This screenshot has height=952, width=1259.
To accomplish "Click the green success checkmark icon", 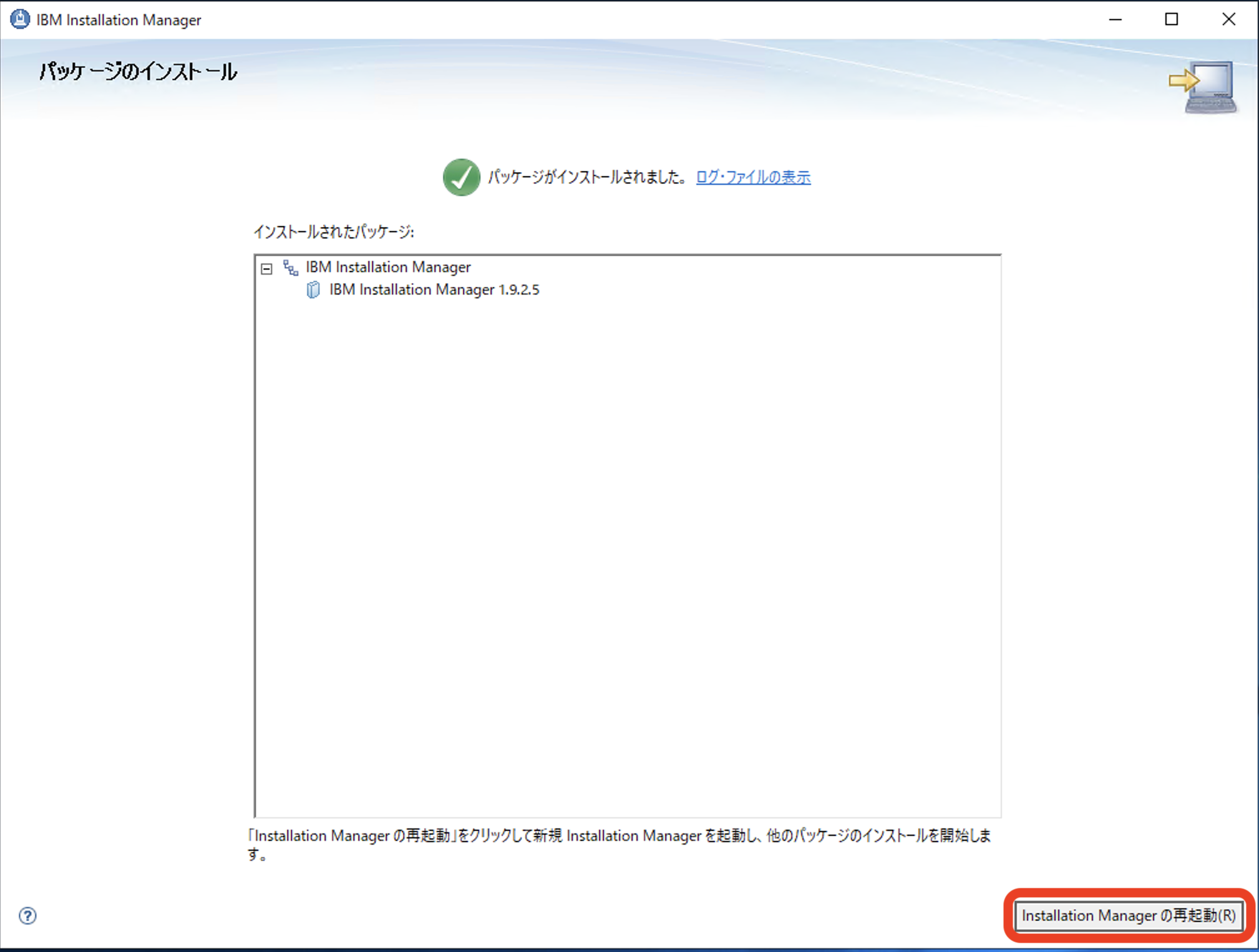I will tap(460, 177).
